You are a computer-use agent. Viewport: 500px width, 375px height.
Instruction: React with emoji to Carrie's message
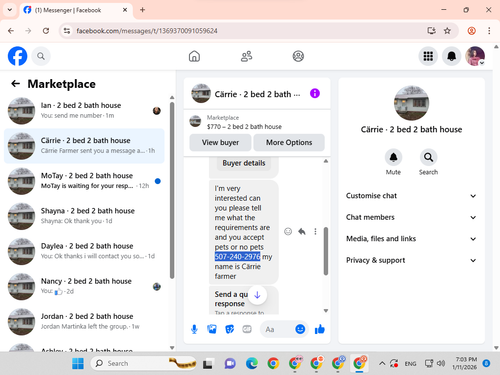288,231
